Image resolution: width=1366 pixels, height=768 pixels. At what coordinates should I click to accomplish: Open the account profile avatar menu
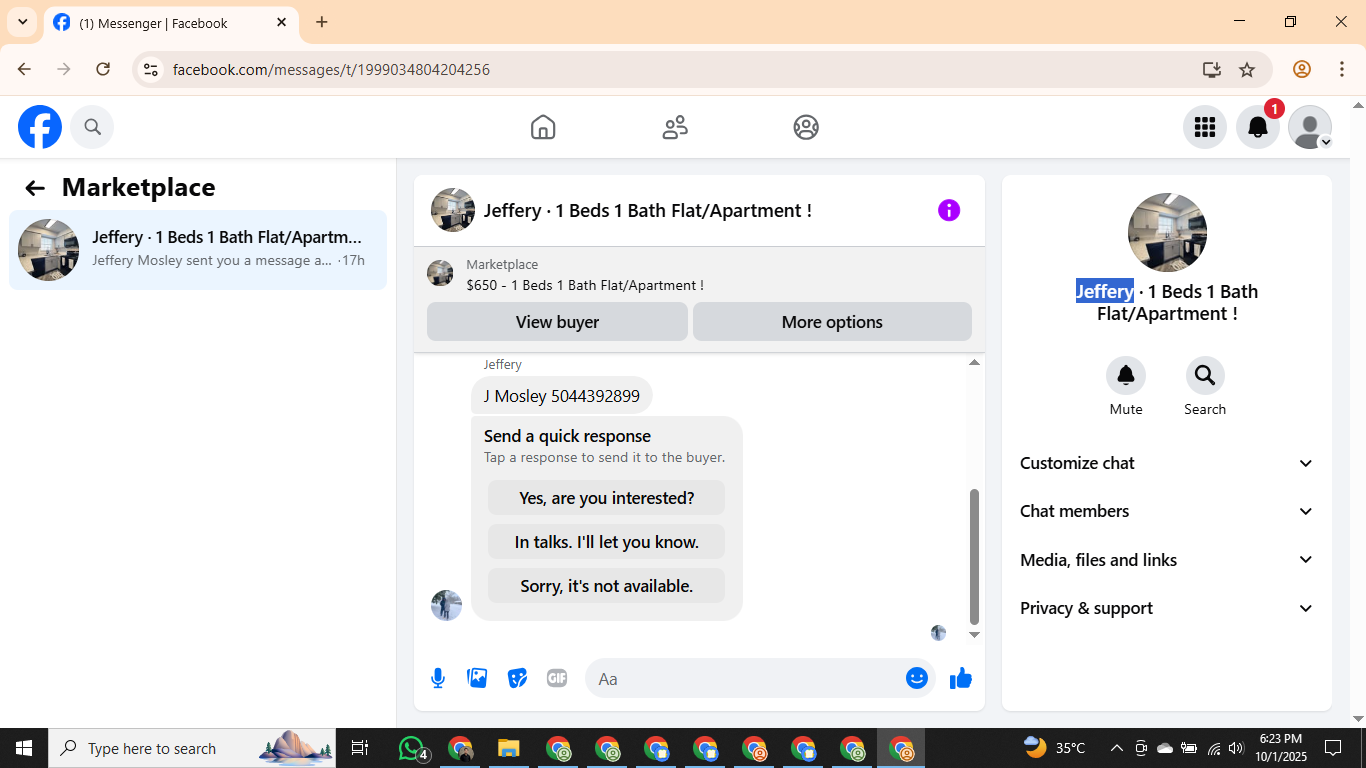(1310, 127)
